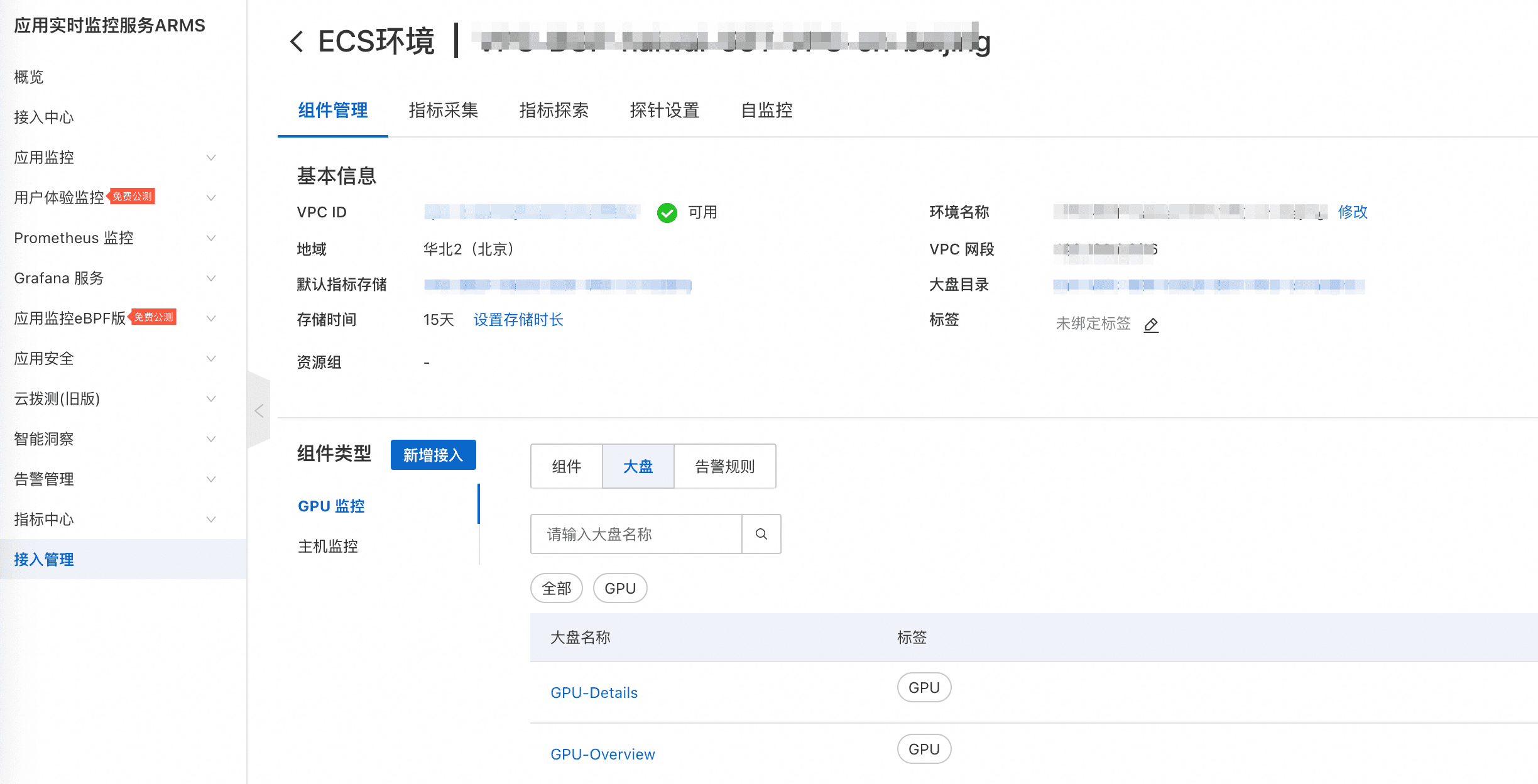
Task: Focus the 请输入大盘名称 search field
Action: click(x=636, y=534)
